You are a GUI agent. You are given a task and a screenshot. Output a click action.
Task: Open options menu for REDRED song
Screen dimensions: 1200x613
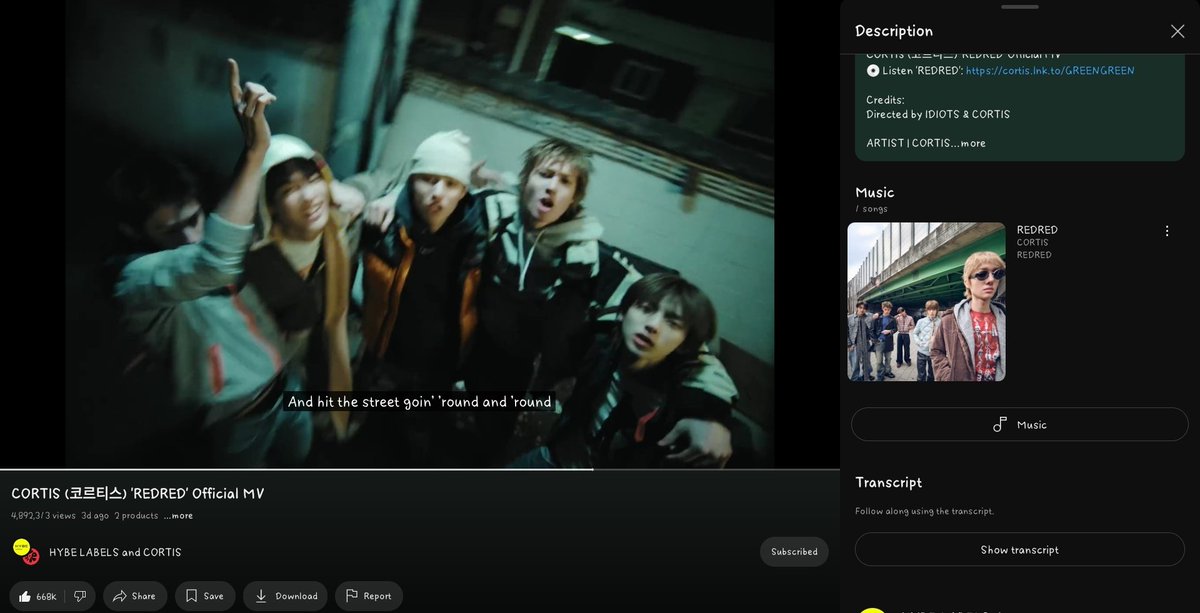[x=1166, y=231]
